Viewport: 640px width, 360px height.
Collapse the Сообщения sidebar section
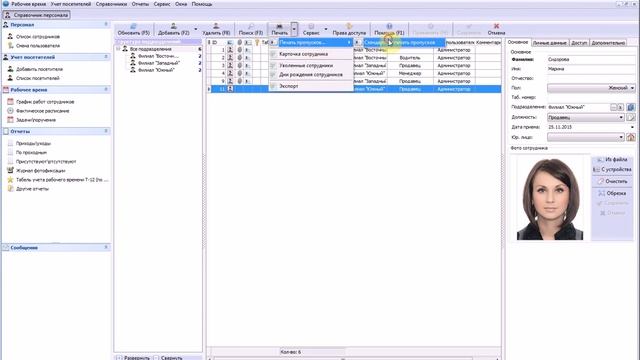click(106, 247)
